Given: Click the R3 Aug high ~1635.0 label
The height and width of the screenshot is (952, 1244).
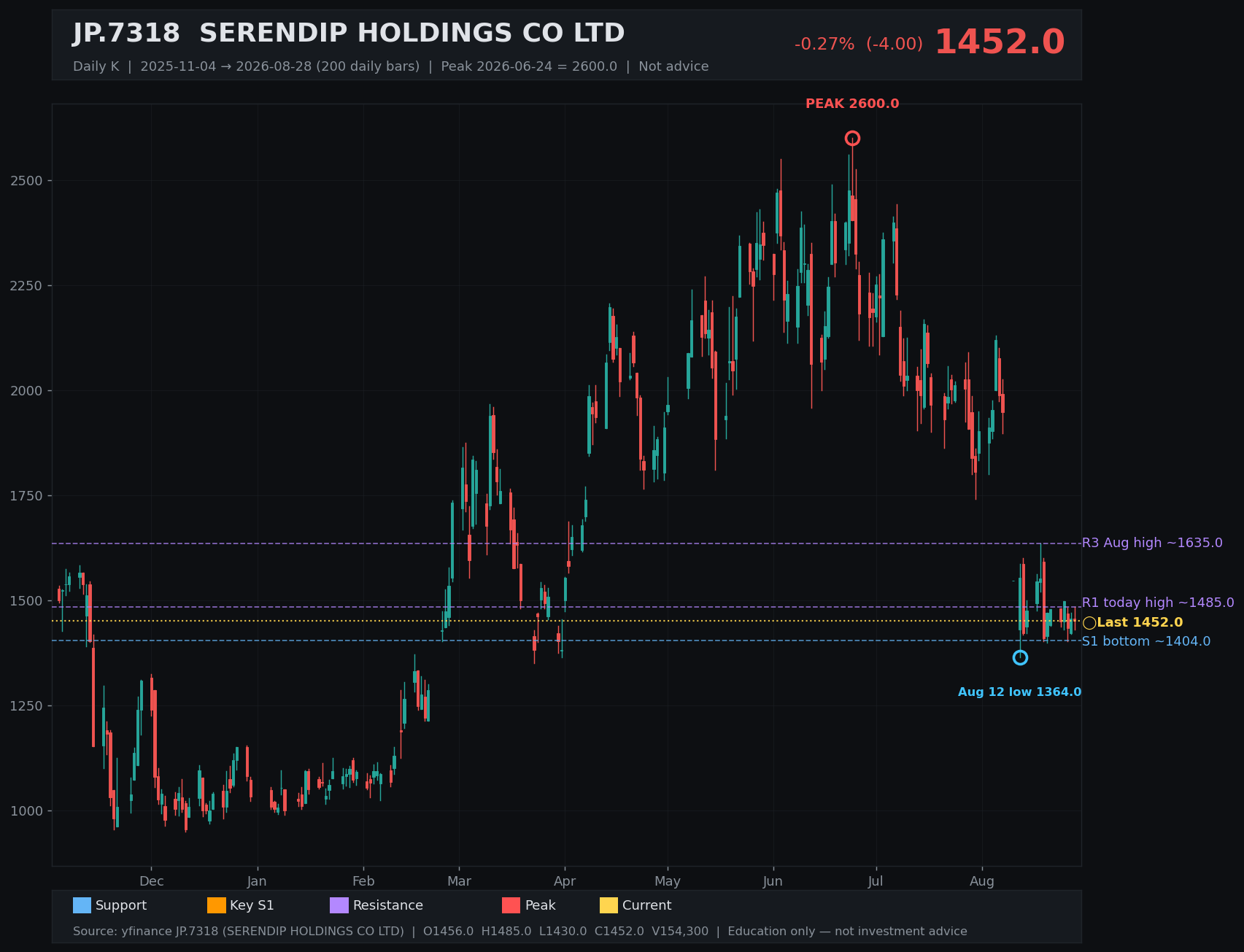Looking at the screenshot, I should [1152, 543].
